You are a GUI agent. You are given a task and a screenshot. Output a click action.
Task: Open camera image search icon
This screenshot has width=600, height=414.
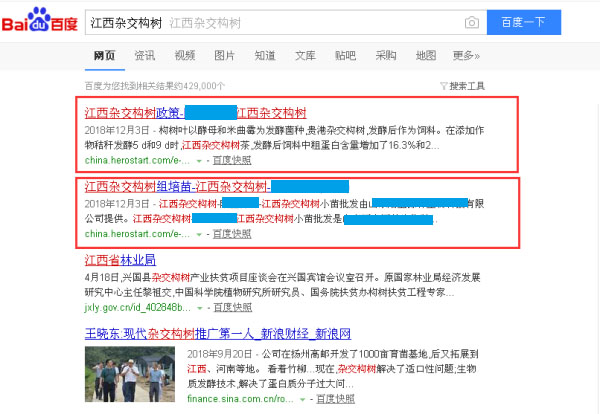click(x=471, y=23)
